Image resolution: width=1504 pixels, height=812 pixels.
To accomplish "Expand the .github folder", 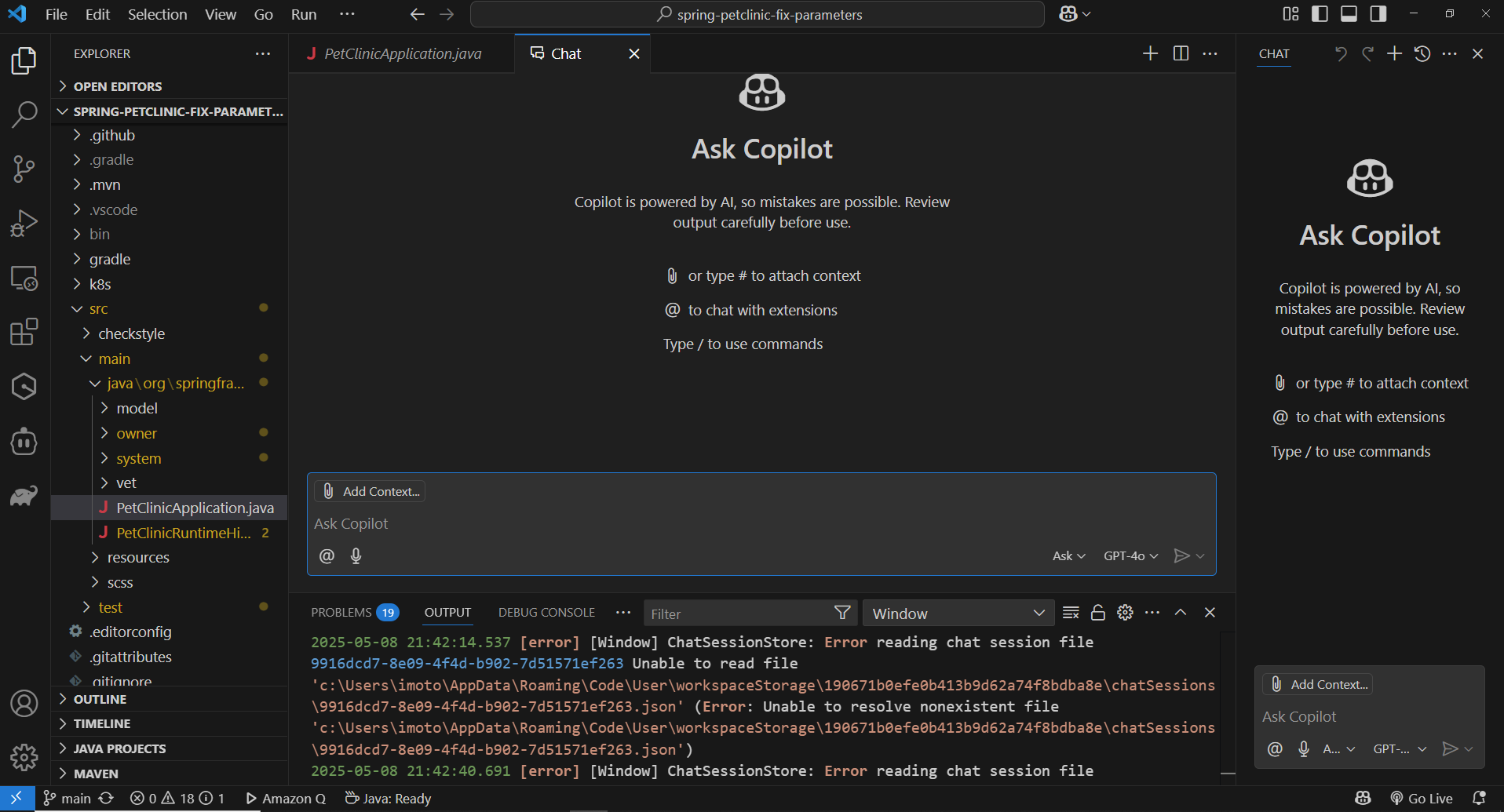I will (170, 136).
